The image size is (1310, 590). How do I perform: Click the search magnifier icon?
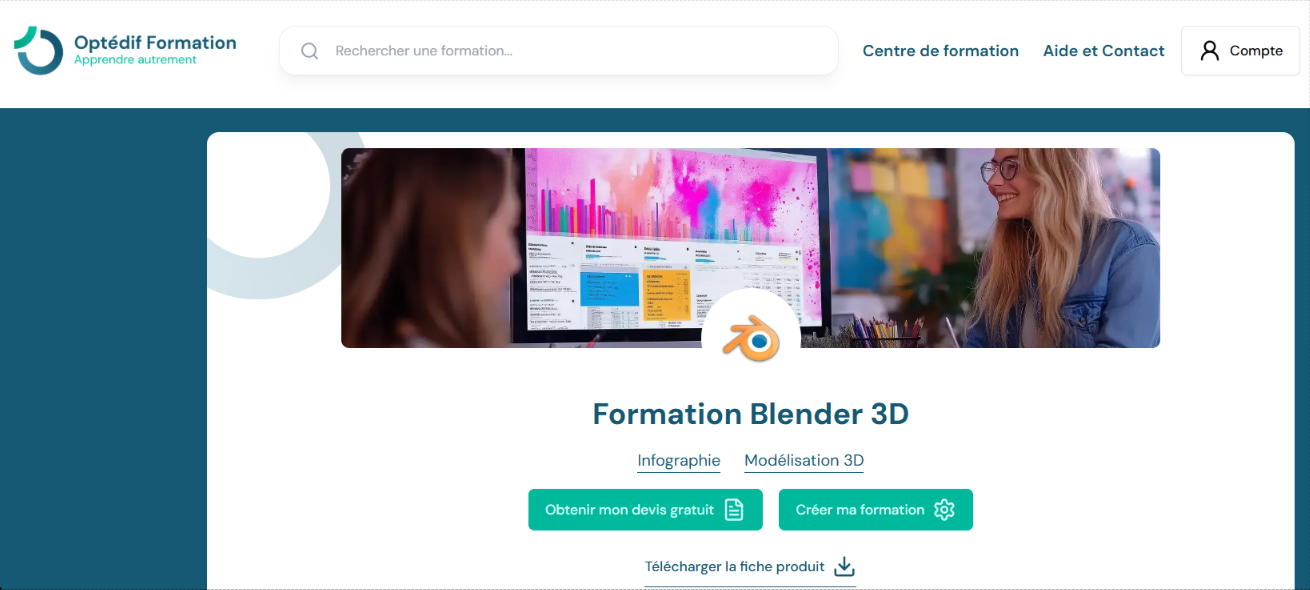(x=309, y=50)
